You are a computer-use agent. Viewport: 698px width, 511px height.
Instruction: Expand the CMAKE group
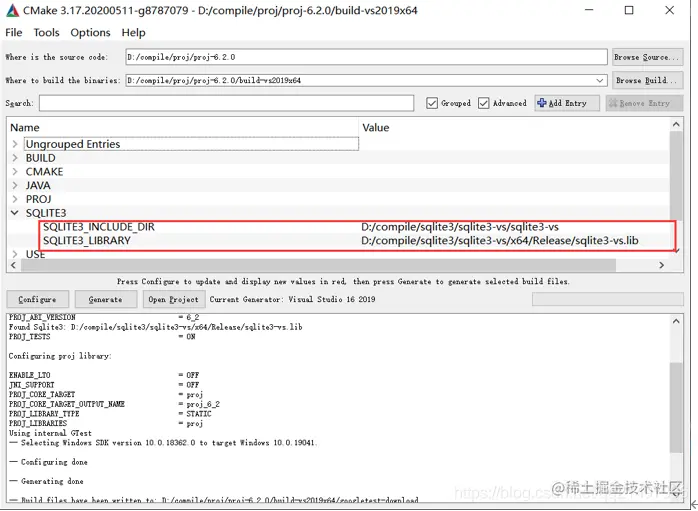pyautogui.click(x=15, y=172)
